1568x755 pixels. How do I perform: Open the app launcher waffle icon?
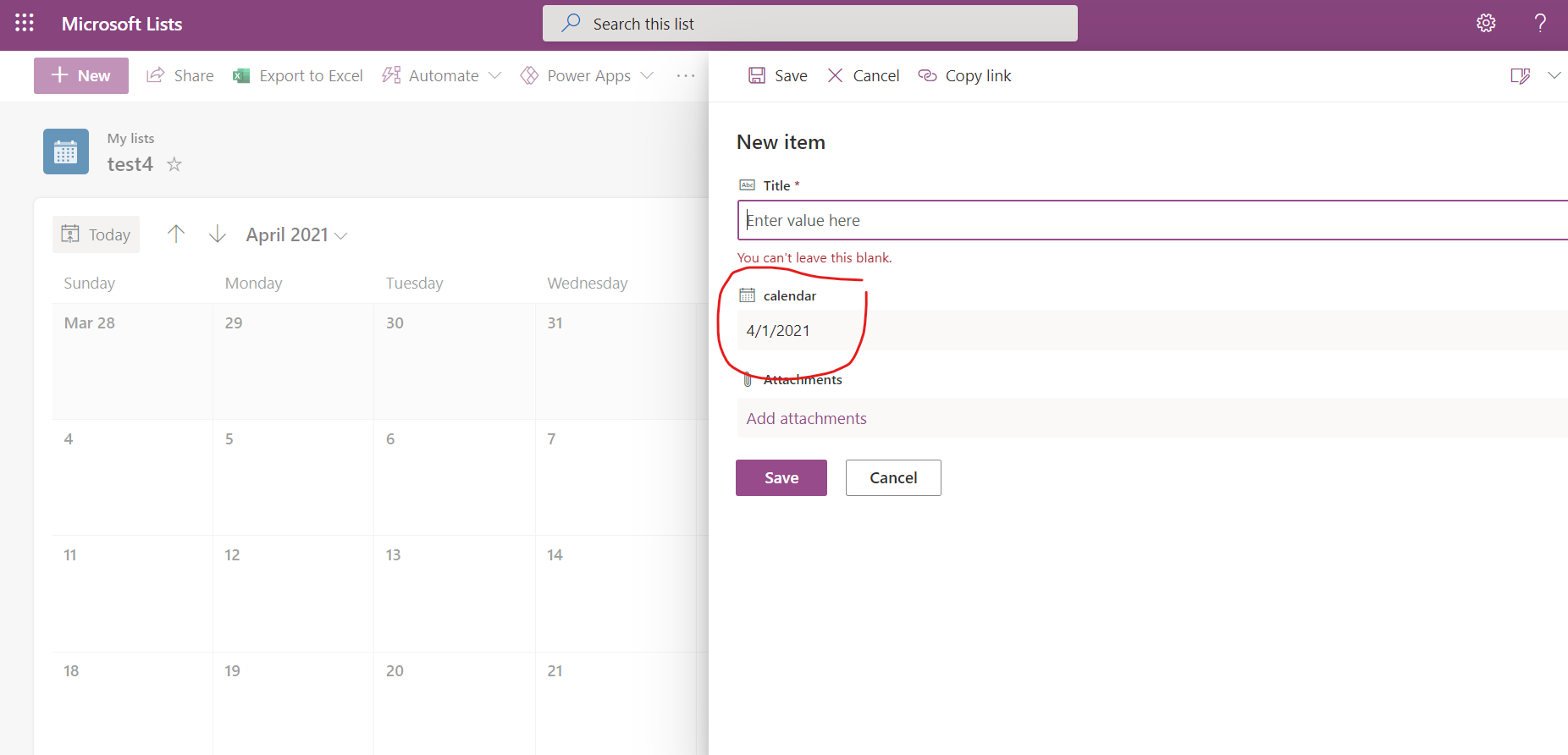tap(25, 24)
